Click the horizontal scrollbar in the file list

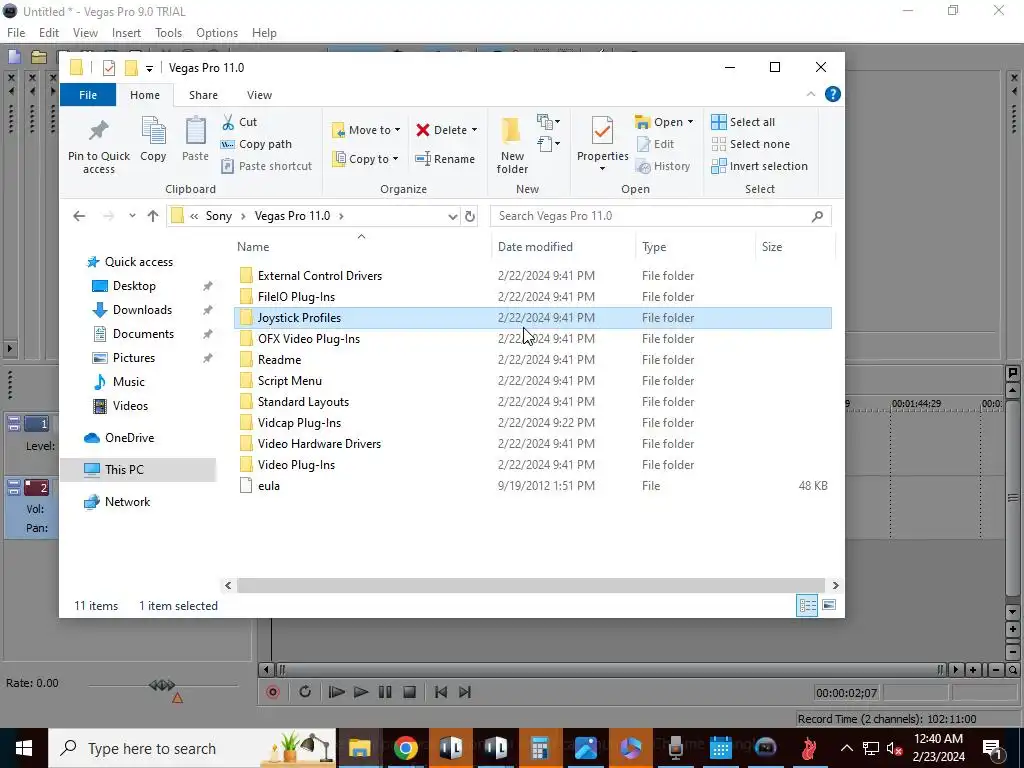click(530, 585)
